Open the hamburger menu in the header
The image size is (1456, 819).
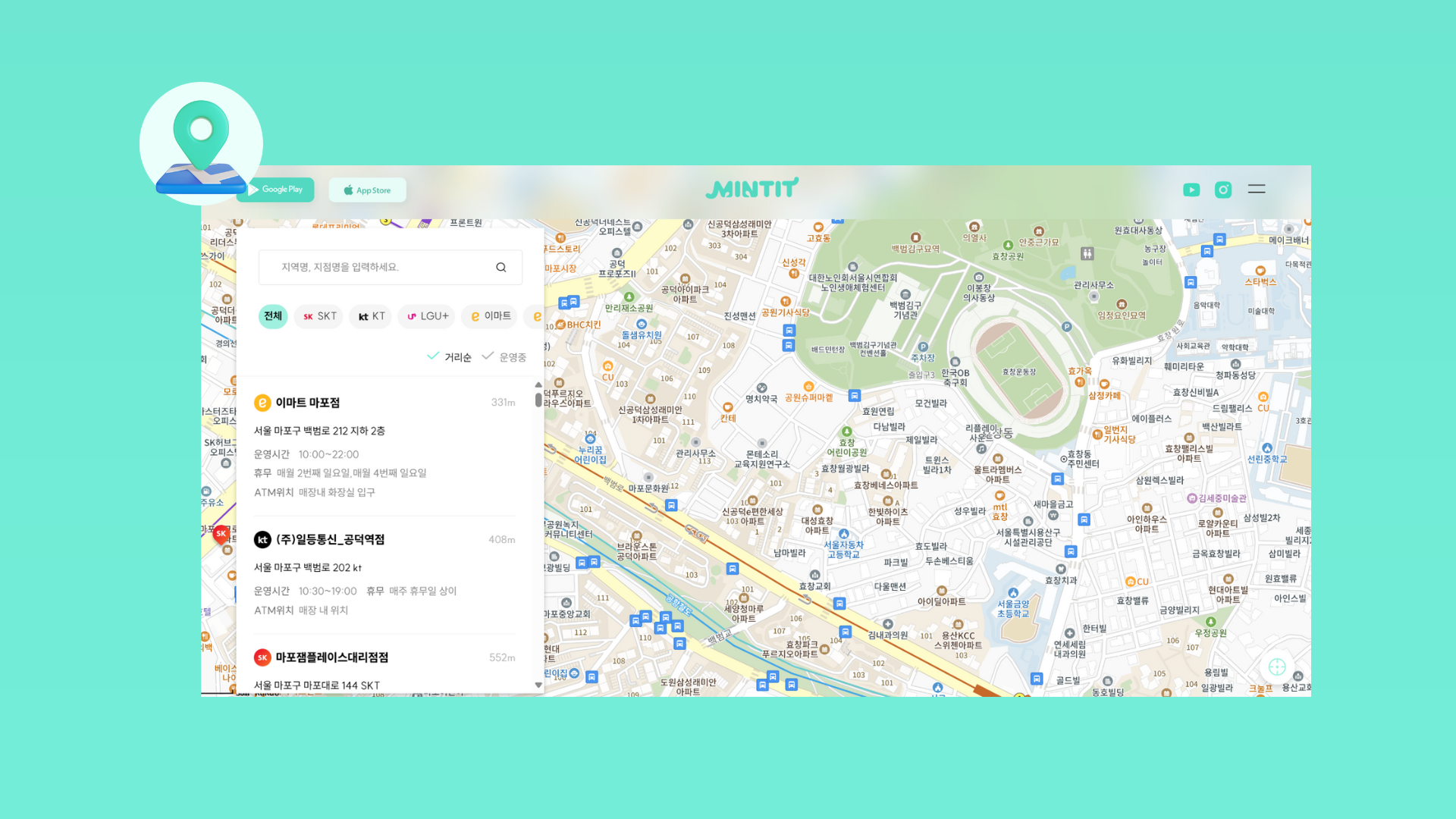tap(1257, 189)
